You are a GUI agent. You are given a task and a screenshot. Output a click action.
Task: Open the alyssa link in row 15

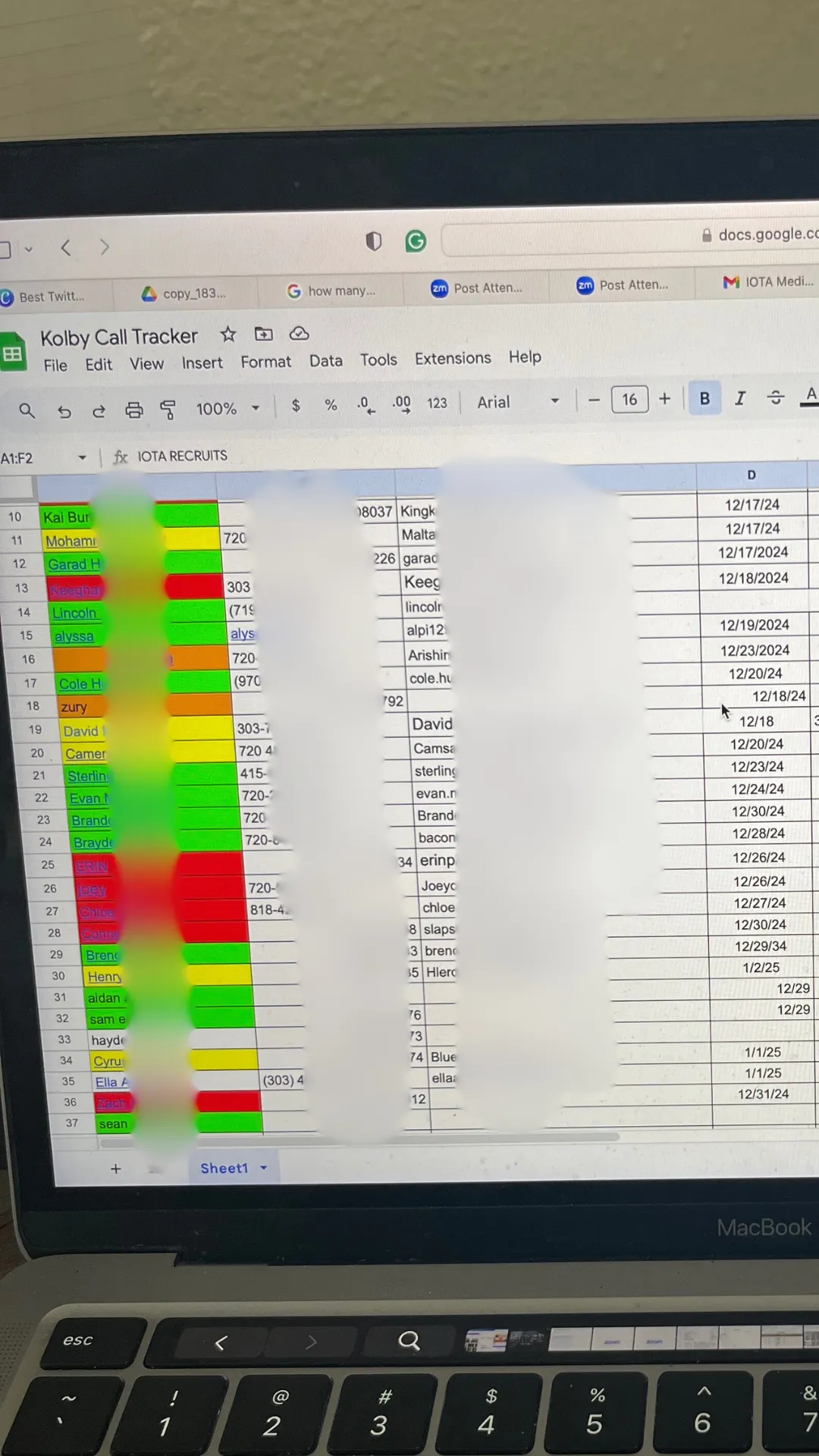(x=74, y=636)
